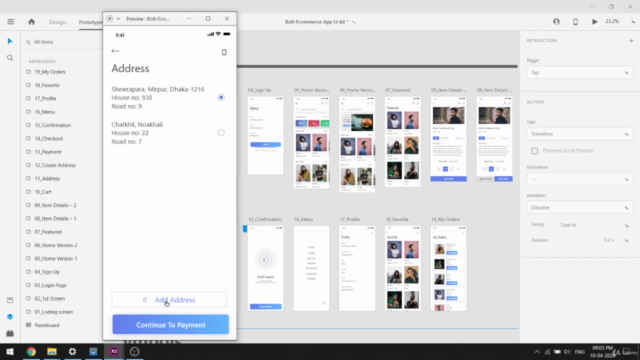Click the artboard icon beside 19_My Orders

tap(28, 72)
